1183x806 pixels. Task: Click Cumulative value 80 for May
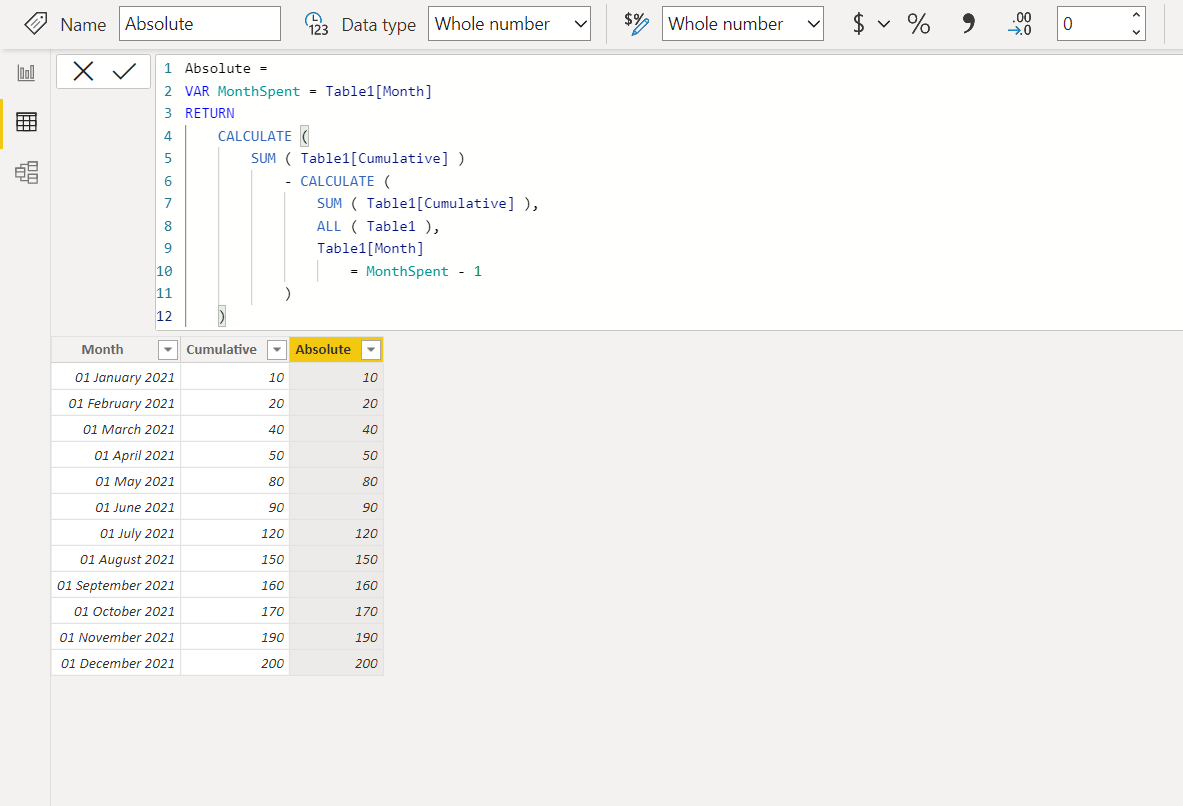(x=235, y=481)
